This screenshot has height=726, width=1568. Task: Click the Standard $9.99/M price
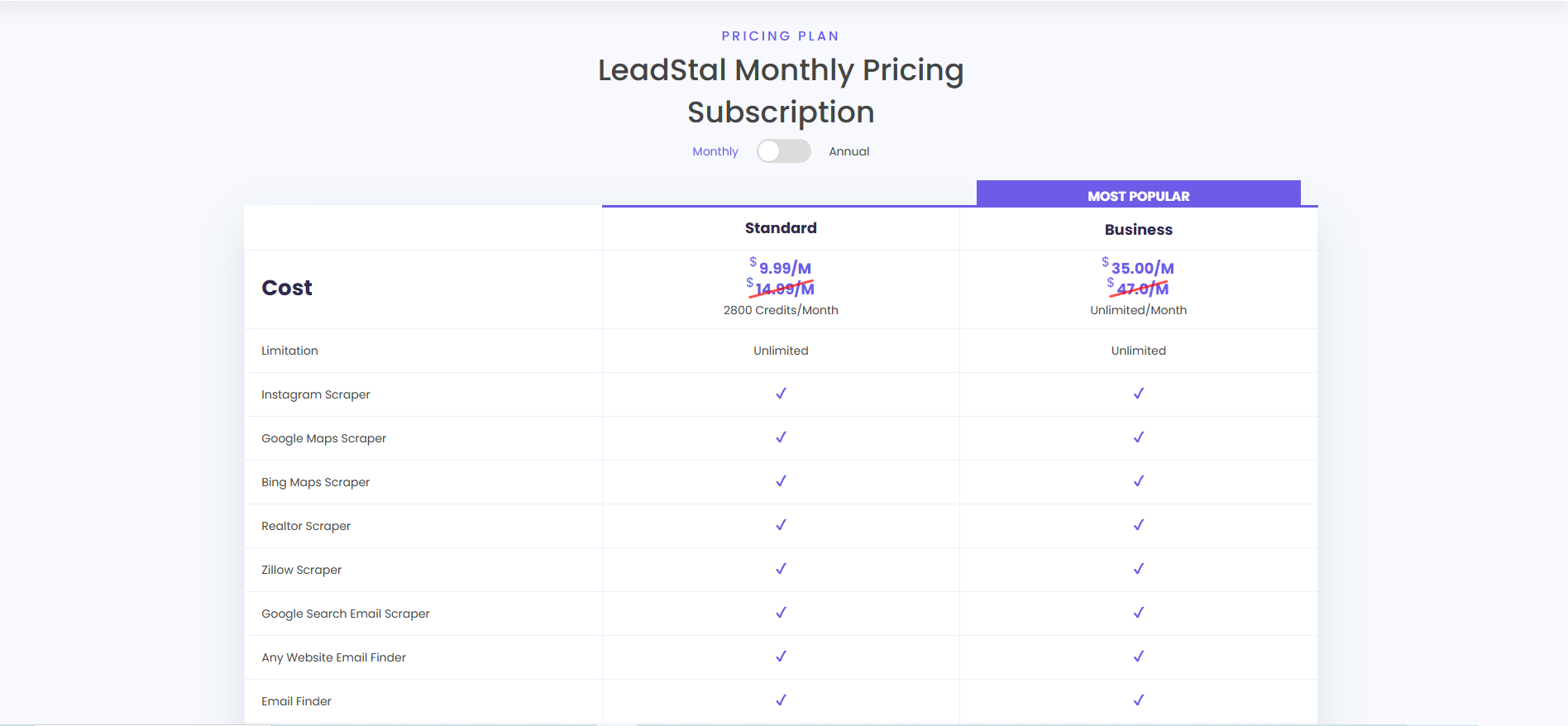(784, 268)
